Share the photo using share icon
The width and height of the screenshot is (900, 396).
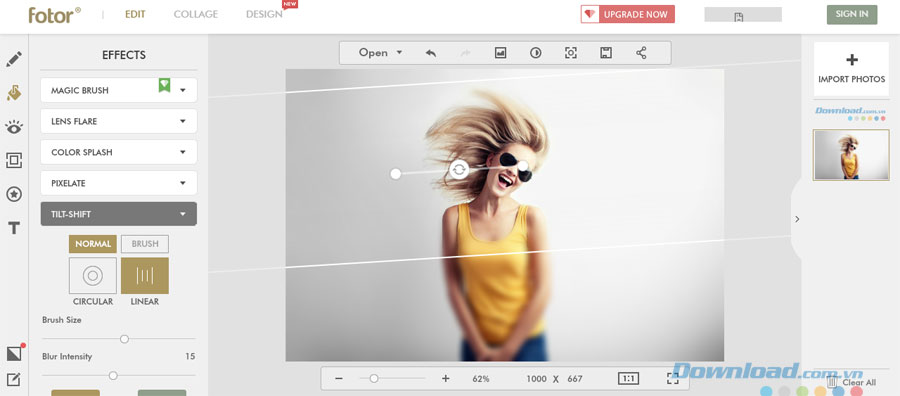coord(641,53)
